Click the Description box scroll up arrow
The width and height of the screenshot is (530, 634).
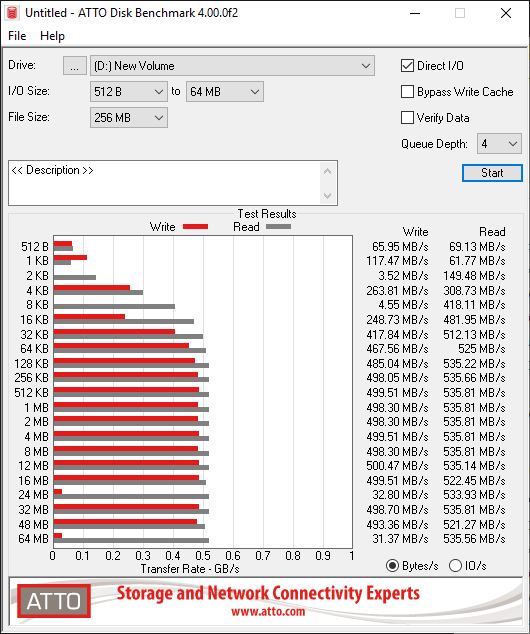point(327,171)
